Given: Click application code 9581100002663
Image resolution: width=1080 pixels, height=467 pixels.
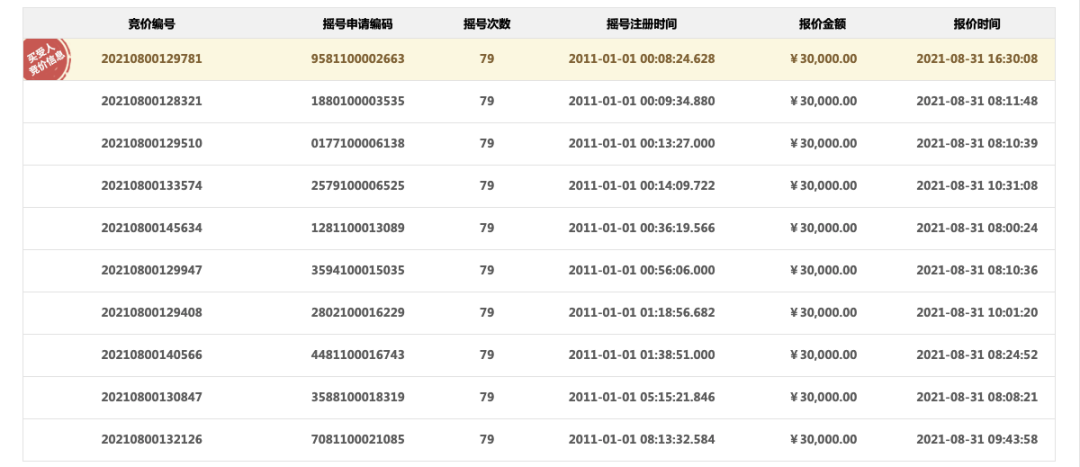Looking at the screenshot, I should point(357,59).
